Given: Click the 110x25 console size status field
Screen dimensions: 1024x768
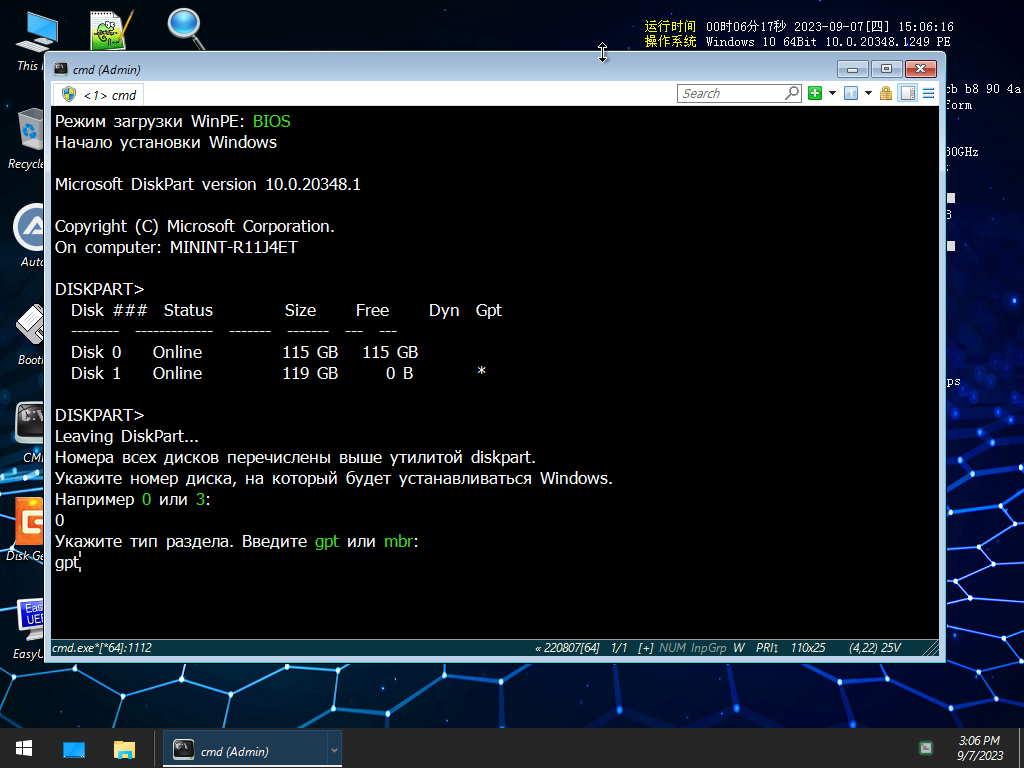Looking at the screenshot, I should coord(808,648).
